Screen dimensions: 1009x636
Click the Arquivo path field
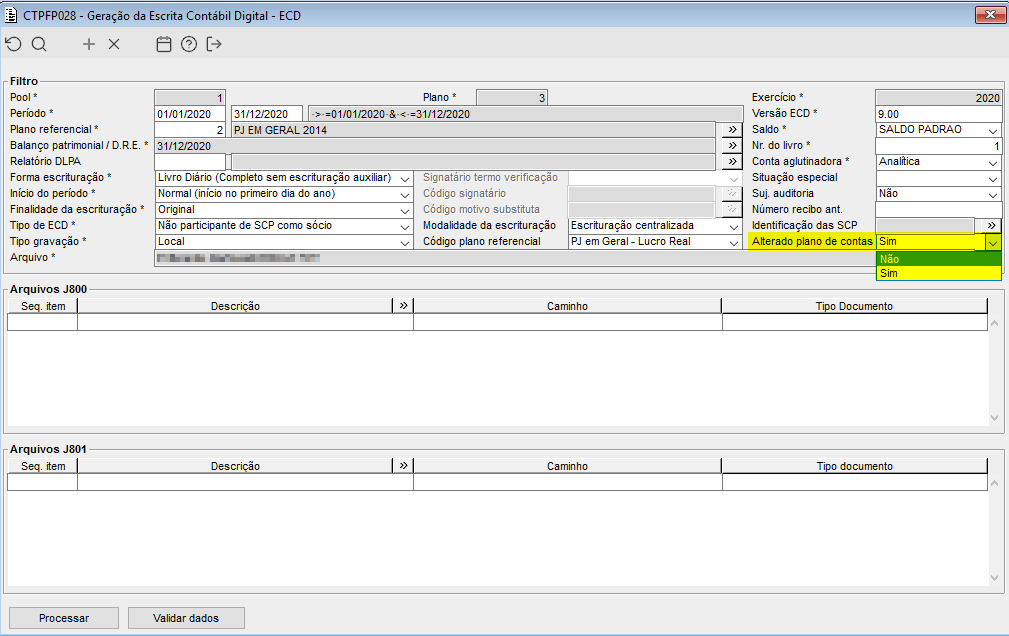coord(515,258)
